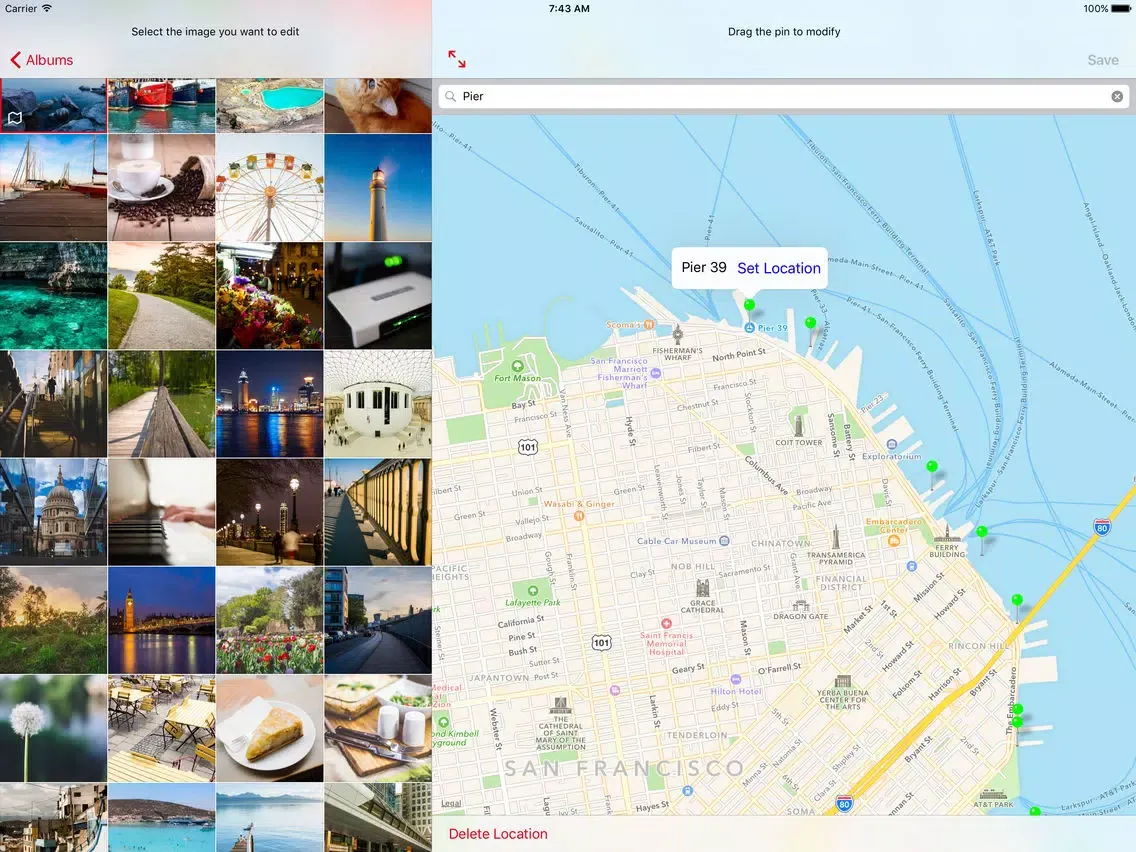The height and width of the screenshot is (852, 1136).
Task: Select the white router photo
Action: coord(378,296)
